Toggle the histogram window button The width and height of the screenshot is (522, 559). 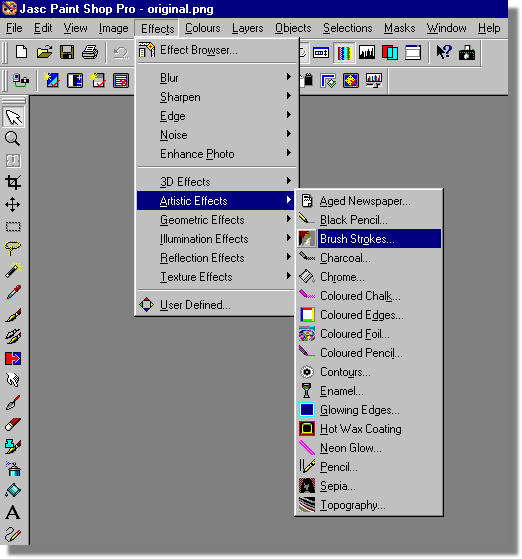pos(367,53)
